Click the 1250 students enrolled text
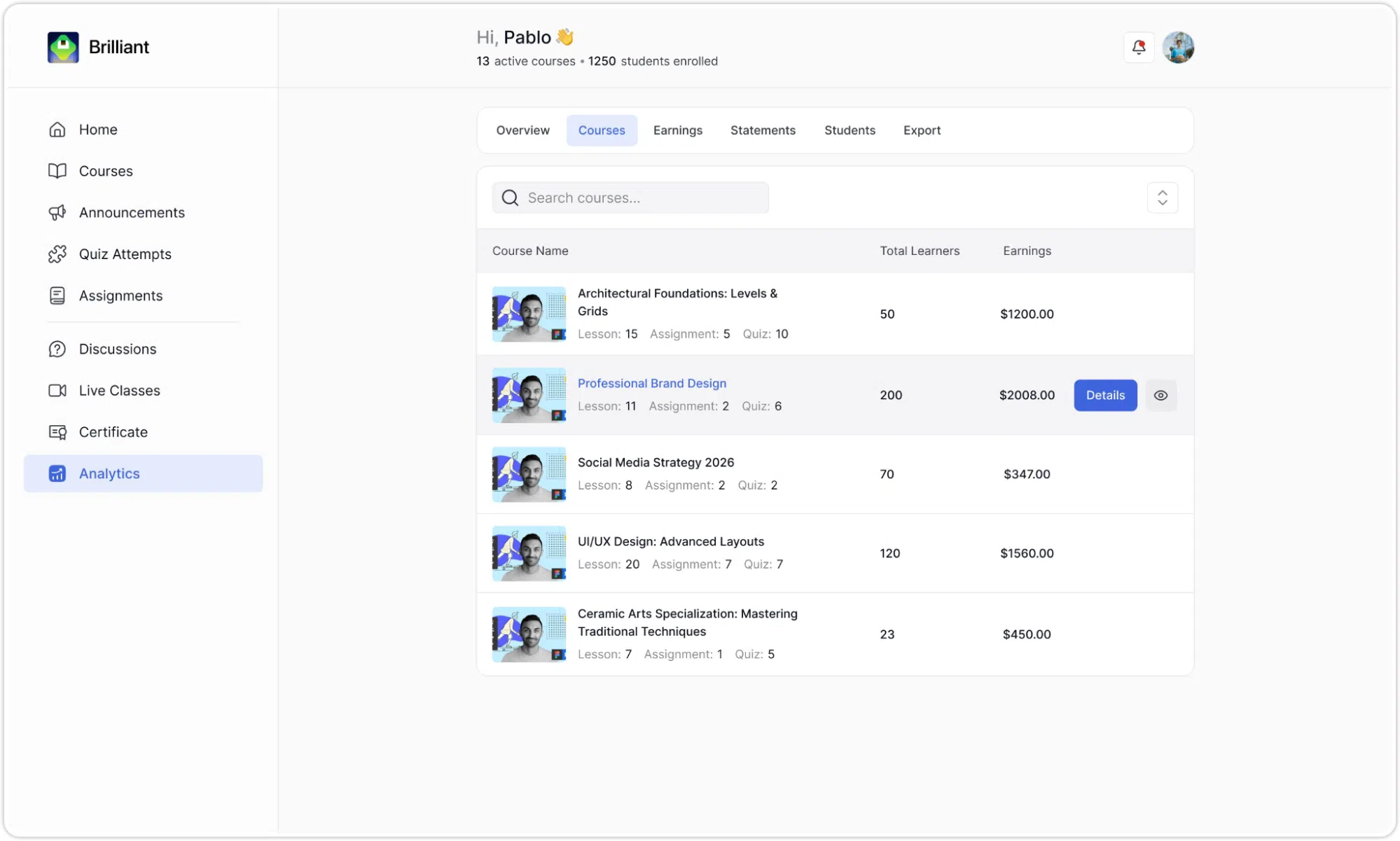The height and width of the screenshot is (841, 1400). [653, 62]
